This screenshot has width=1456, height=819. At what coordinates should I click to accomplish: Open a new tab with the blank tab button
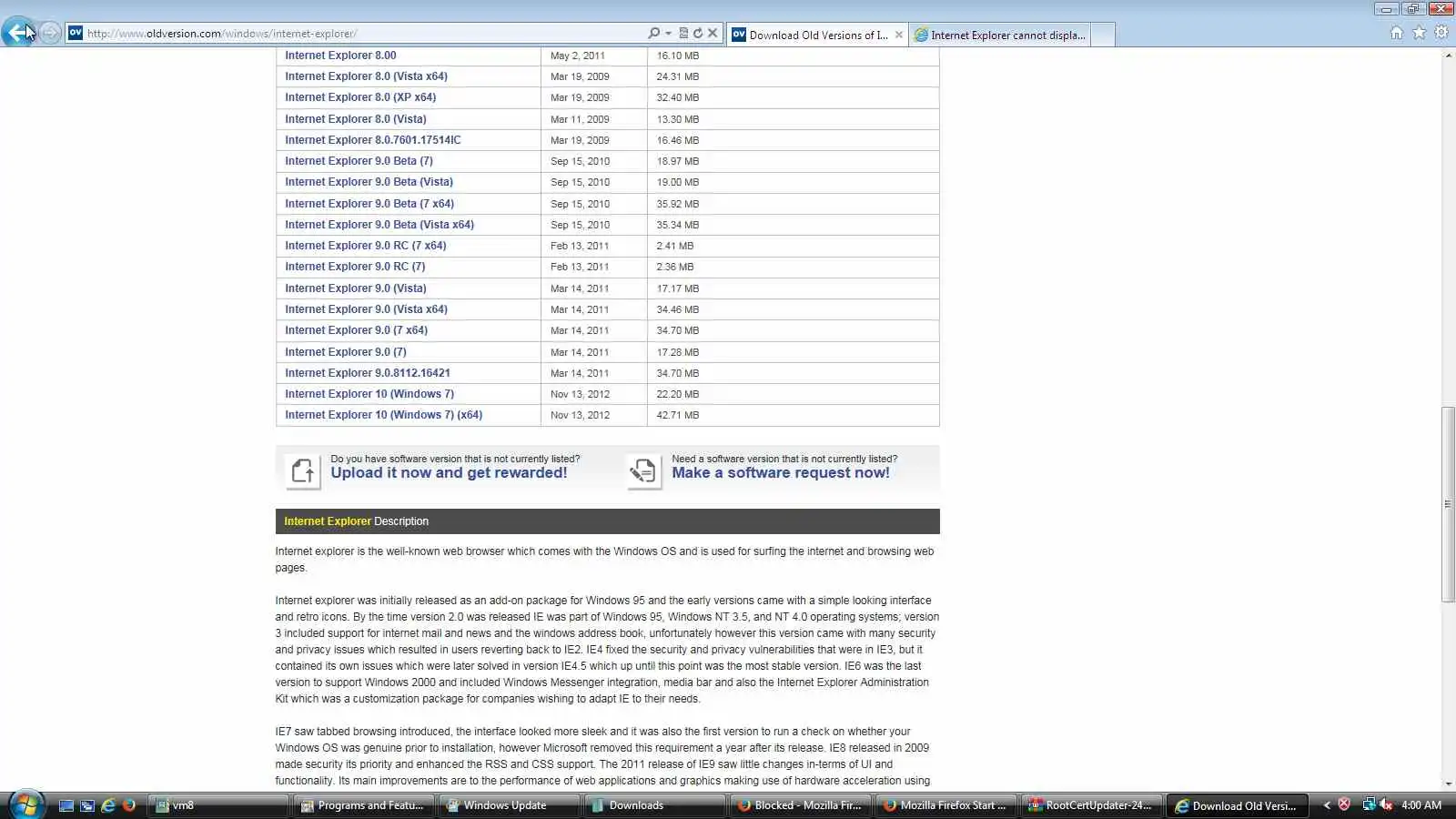[x=1103, y=35]
